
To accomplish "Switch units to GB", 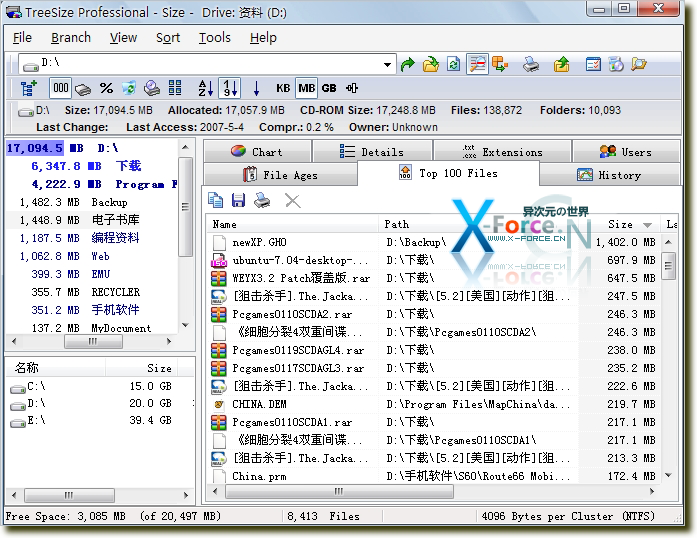I will click(329, 88).
